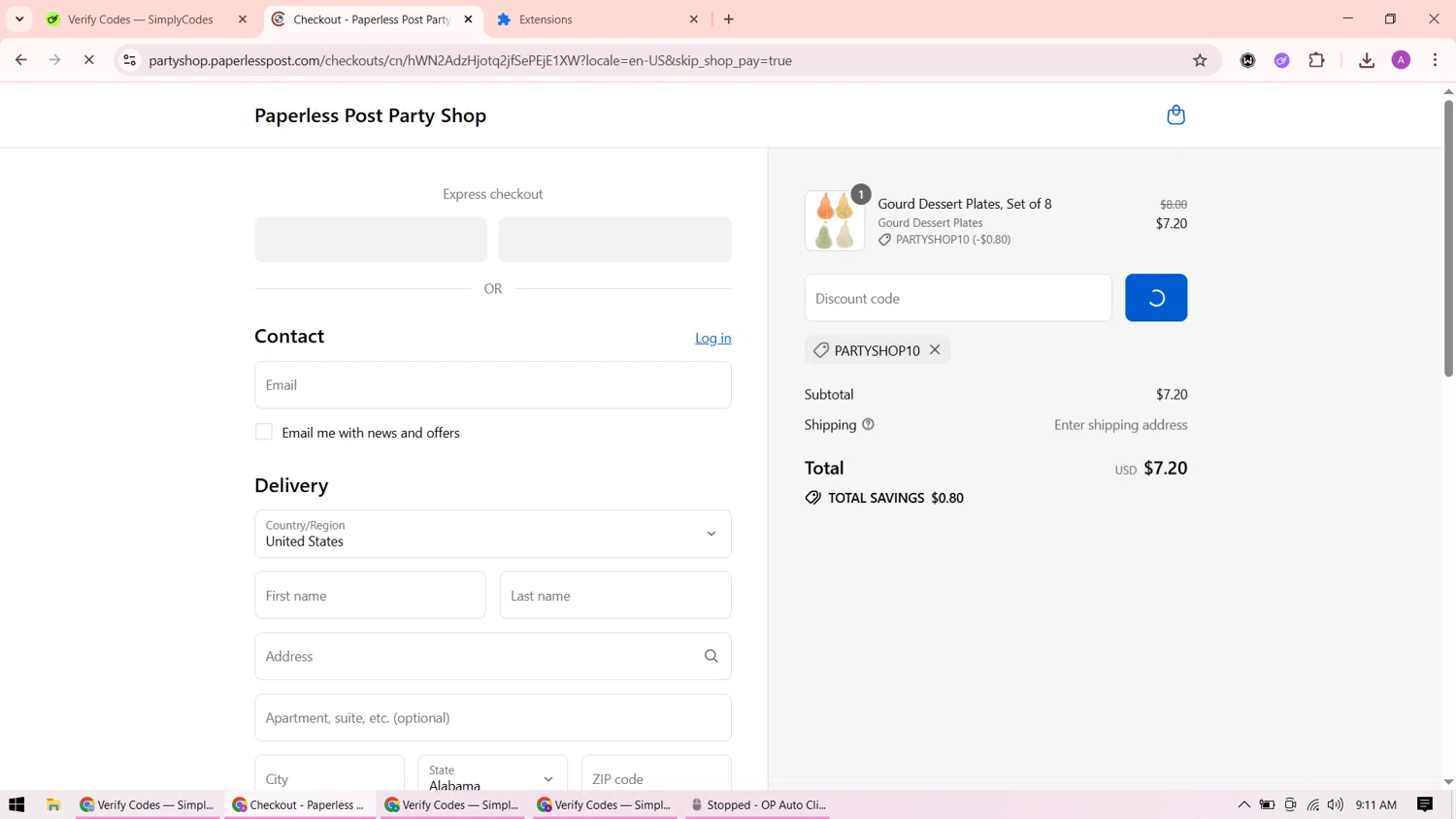The image size is (1456, 819).
Task: Bookmark this page with star icon
Action: coord(1200,60)
